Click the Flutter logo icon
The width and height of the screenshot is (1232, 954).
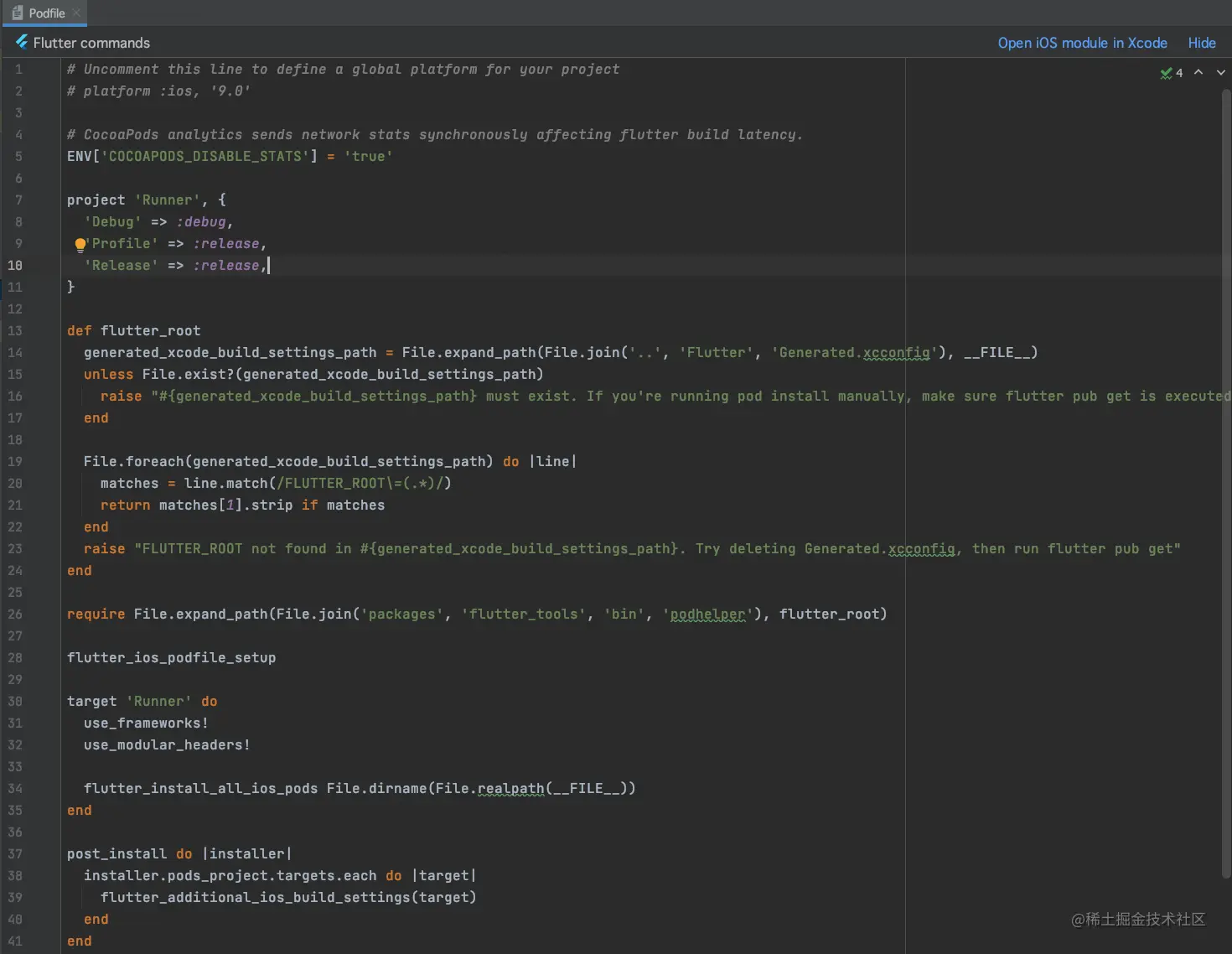tap(21, 42)
